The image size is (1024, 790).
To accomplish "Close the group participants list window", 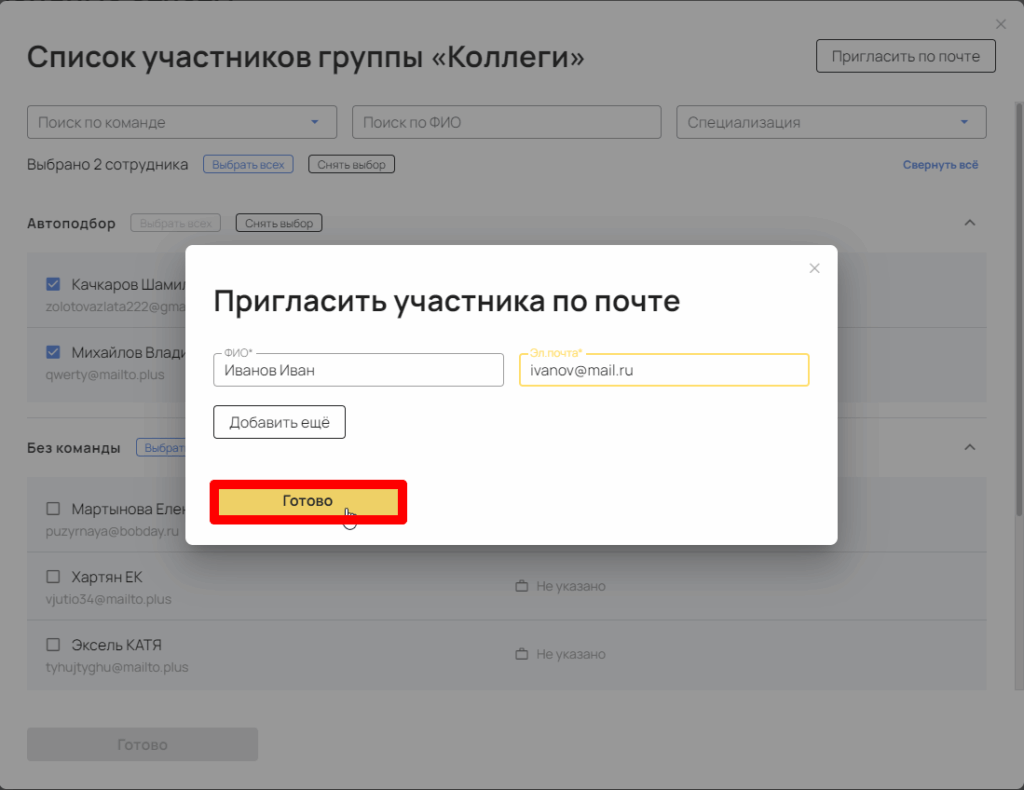I will click(x=1001, y=24).
